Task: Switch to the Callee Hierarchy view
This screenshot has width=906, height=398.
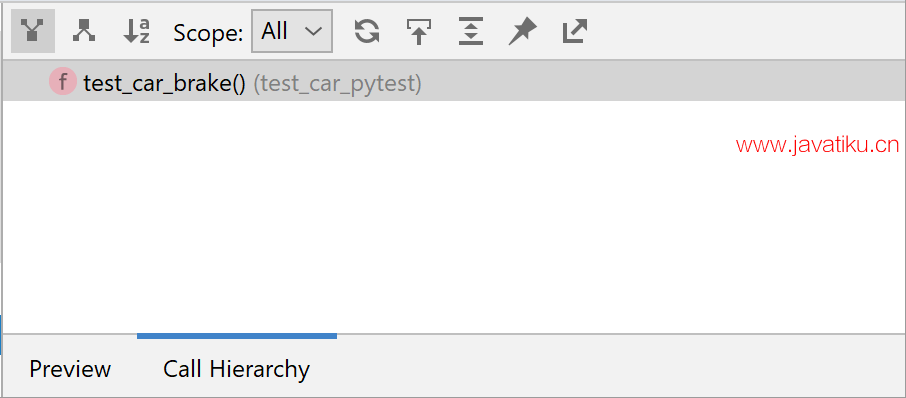Action: point(84,31)
